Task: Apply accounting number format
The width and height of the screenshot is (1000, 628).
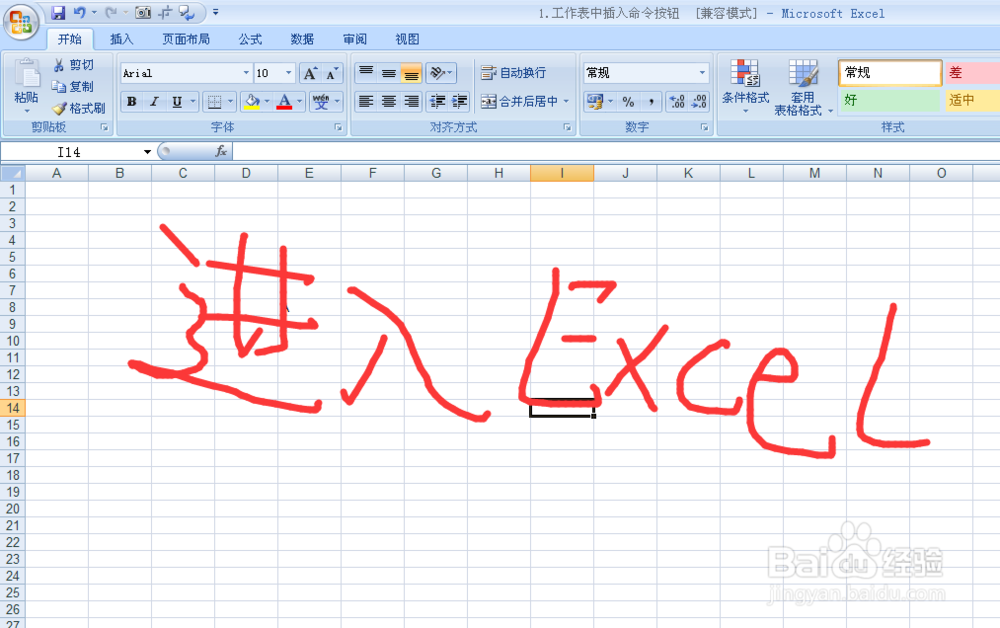Action: pyautogui.click(x=595, y=101)
